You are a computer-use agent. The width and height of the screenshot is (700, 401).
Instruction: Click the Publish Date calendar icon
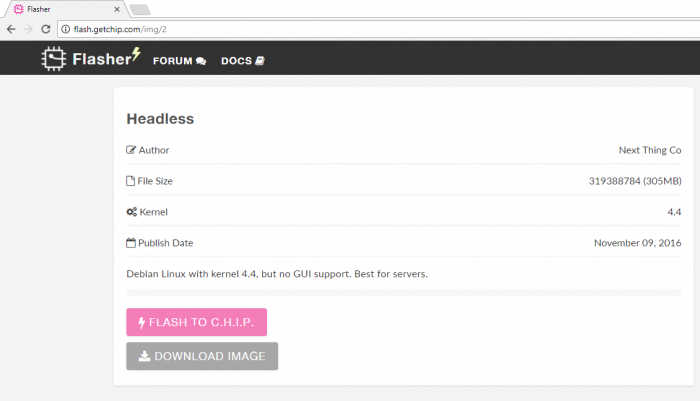[x=131, y=243]
